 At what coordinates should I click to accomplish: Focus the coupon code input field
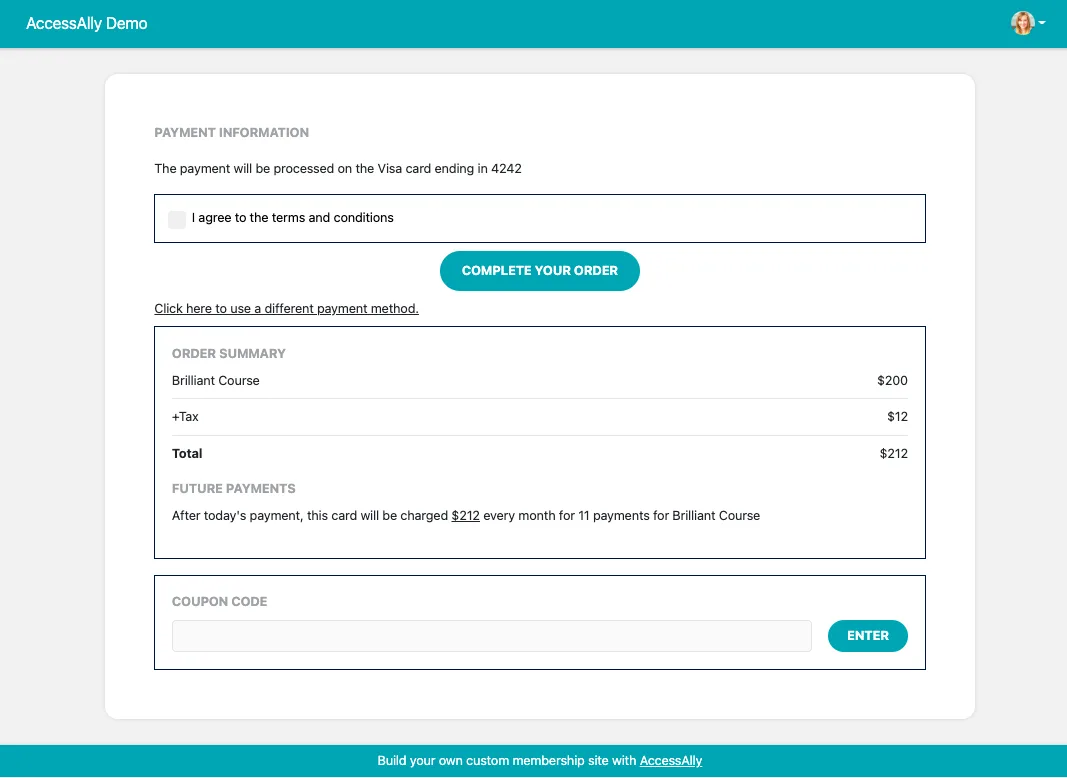pyautogui.click(x=491, y=636)
